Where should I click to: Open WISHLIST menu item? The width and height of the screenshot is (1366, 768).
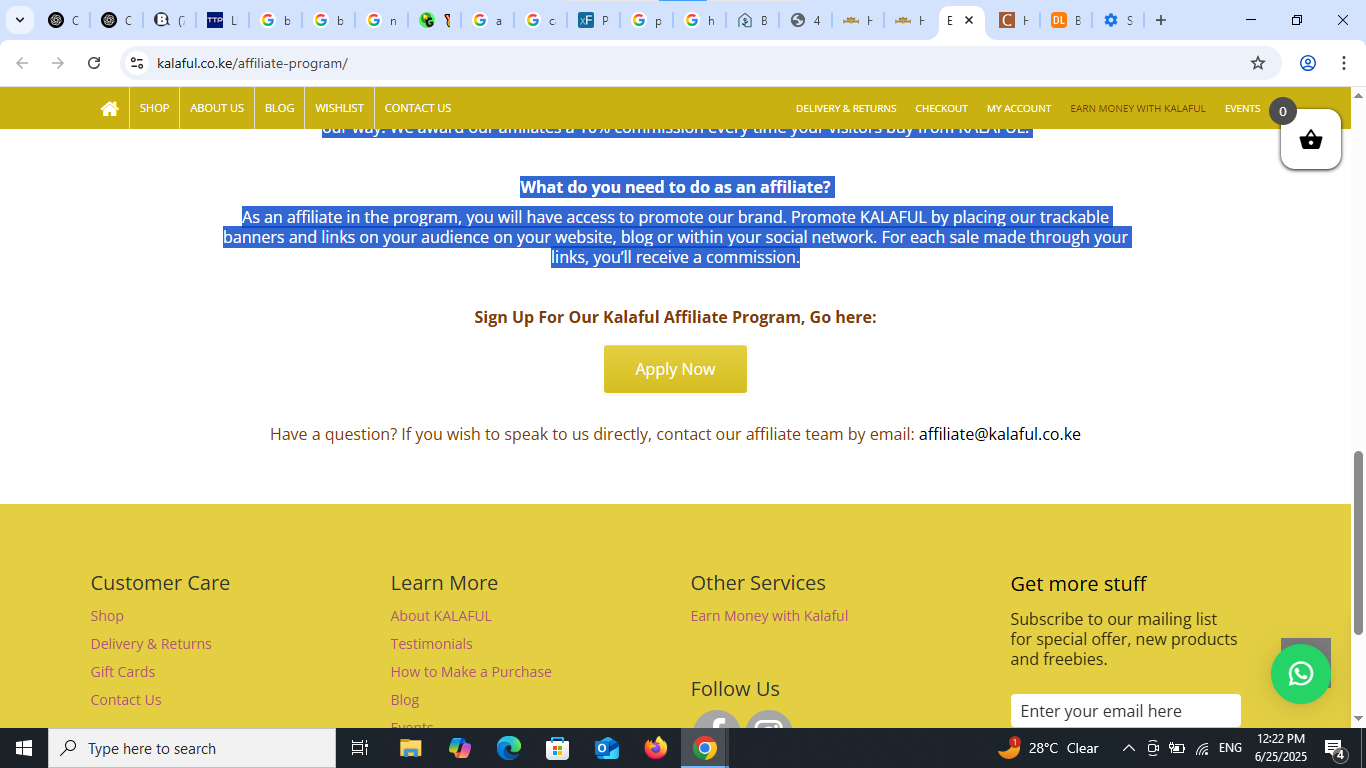click(x=339, y=108)
